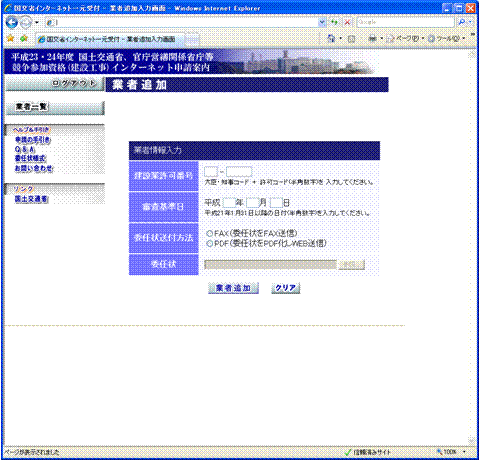Viewport: 479px width, 460px height.
Task: Click the 平成 year input field
Action: tap(229, 203)
